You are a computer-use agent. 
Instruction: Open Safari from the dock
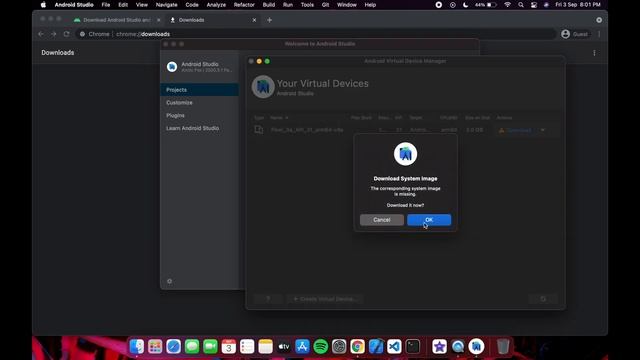pyautogui.click(x=173, y=347)
